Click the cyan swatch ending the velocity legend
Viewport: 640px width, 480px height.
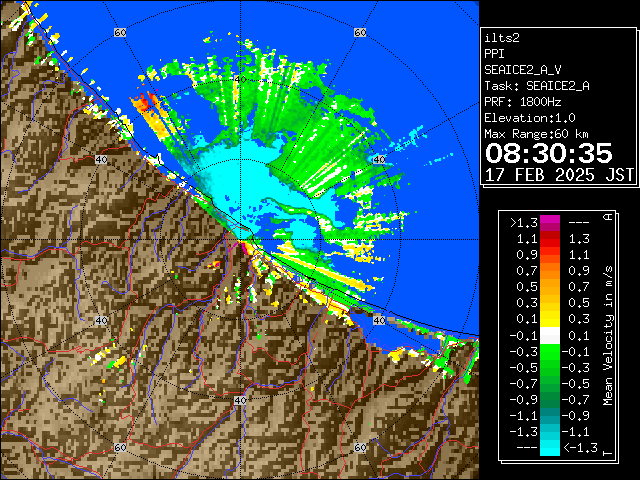coord(550,447)
